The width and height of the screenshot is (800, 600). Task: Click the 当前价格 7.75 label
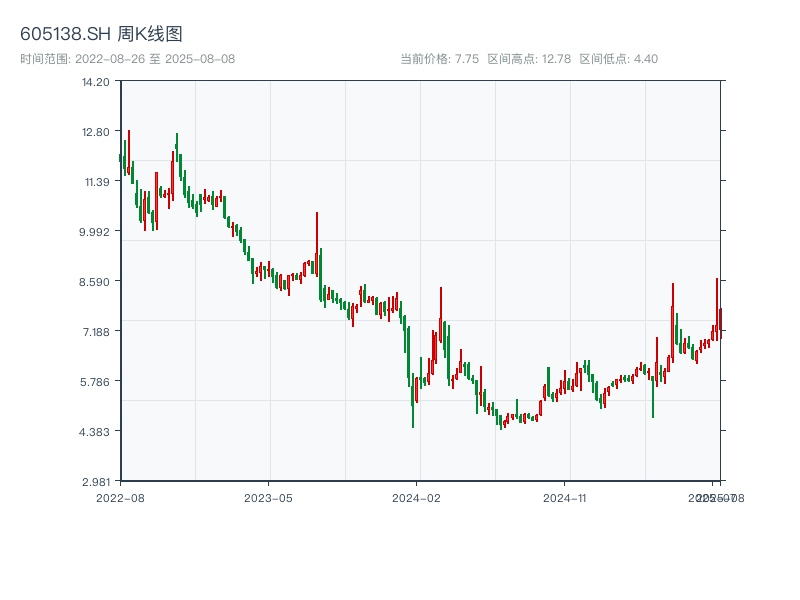pyautogui.click(x=439, y=59)
